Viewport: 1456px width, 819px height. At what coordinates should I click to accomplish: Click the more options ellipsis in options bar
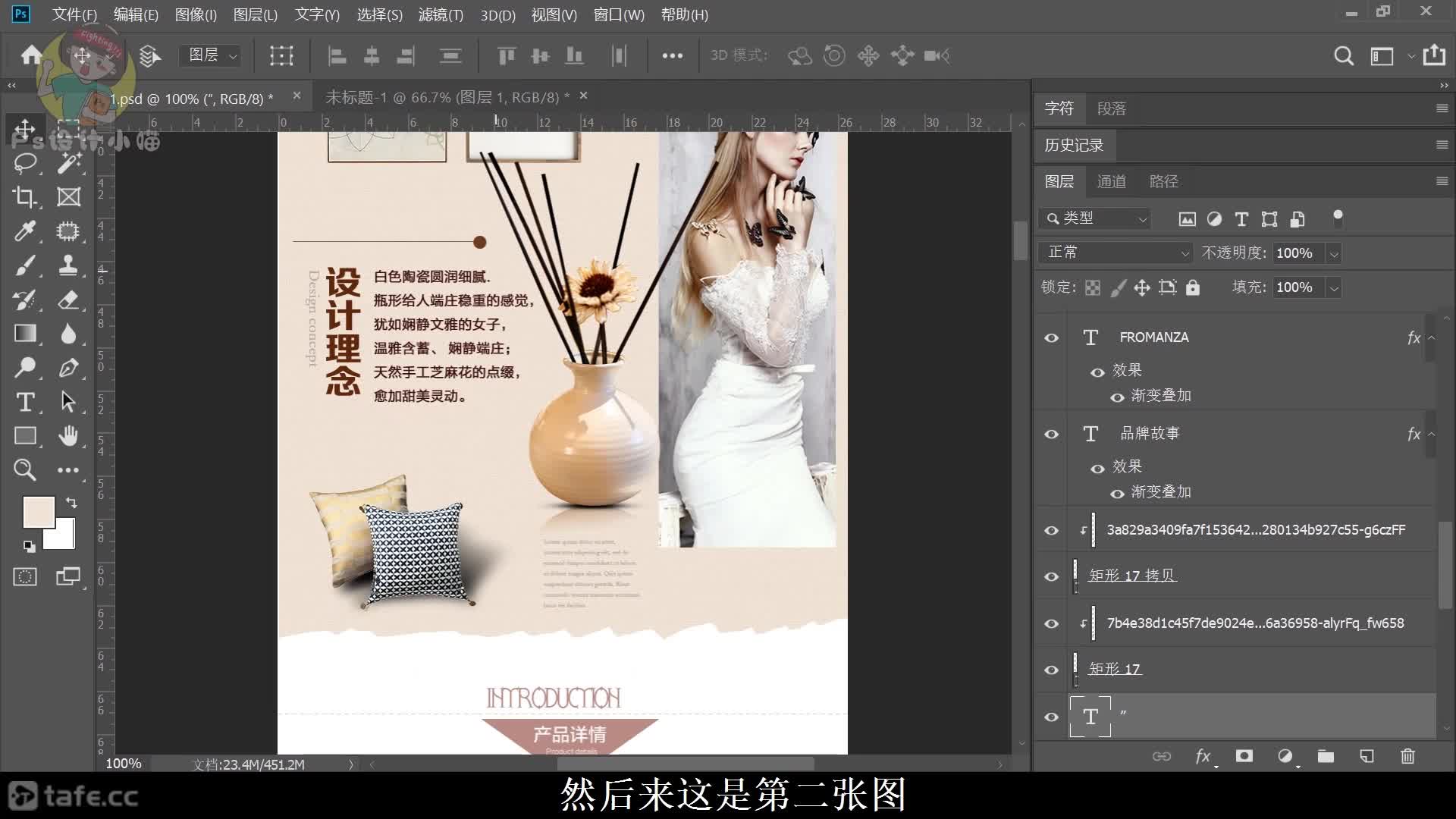672,55
